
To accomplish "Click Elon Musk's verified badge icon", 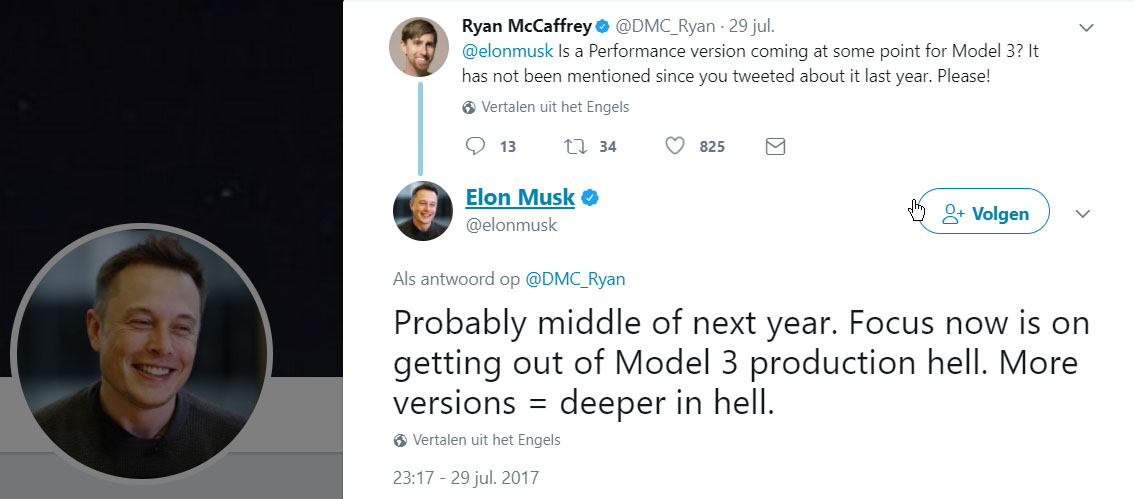I will click(x=590, y=198).
